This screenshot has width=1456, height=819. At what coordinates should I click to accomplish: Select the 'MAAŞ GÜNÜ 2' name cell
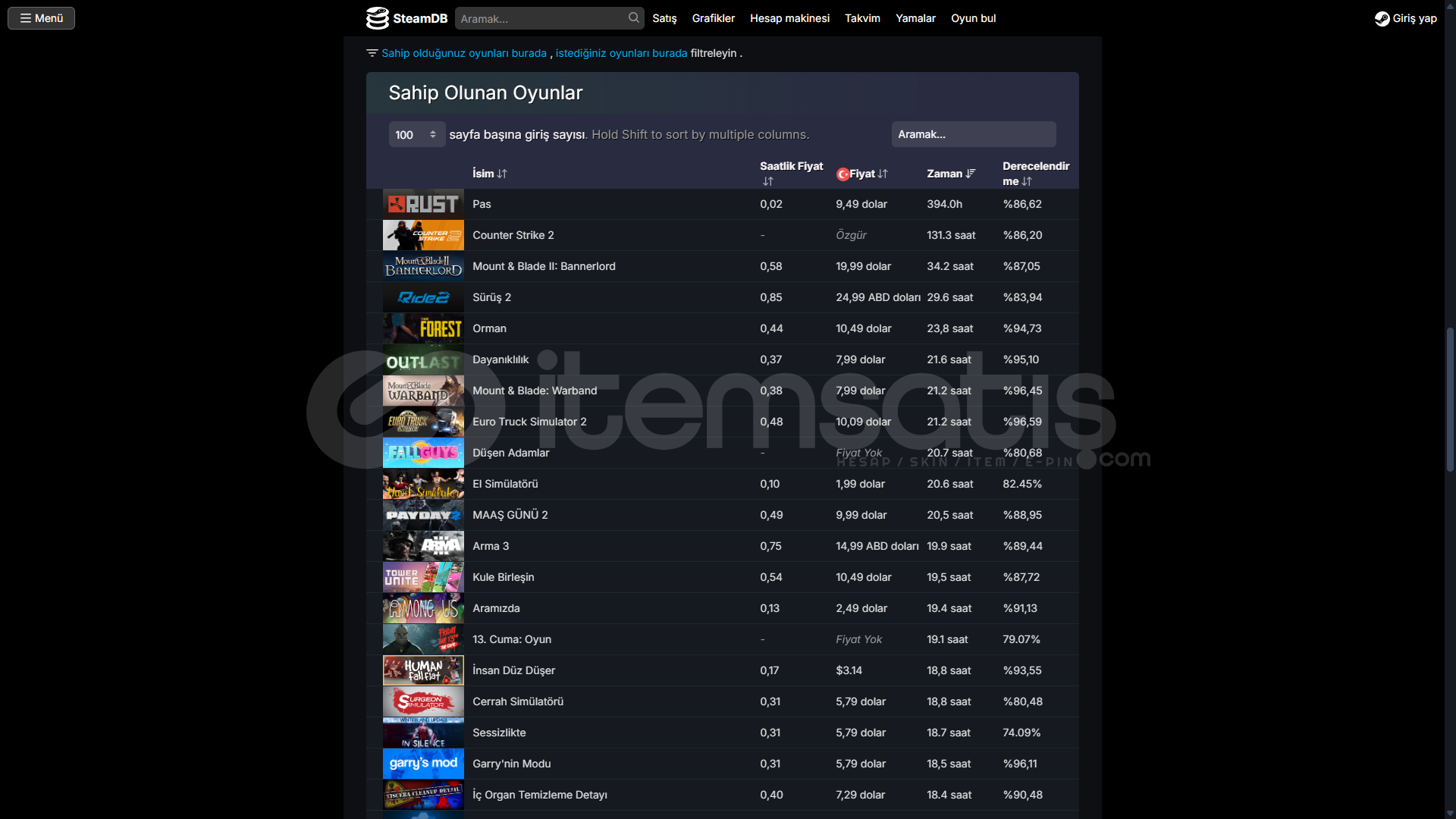coord(510,515)
